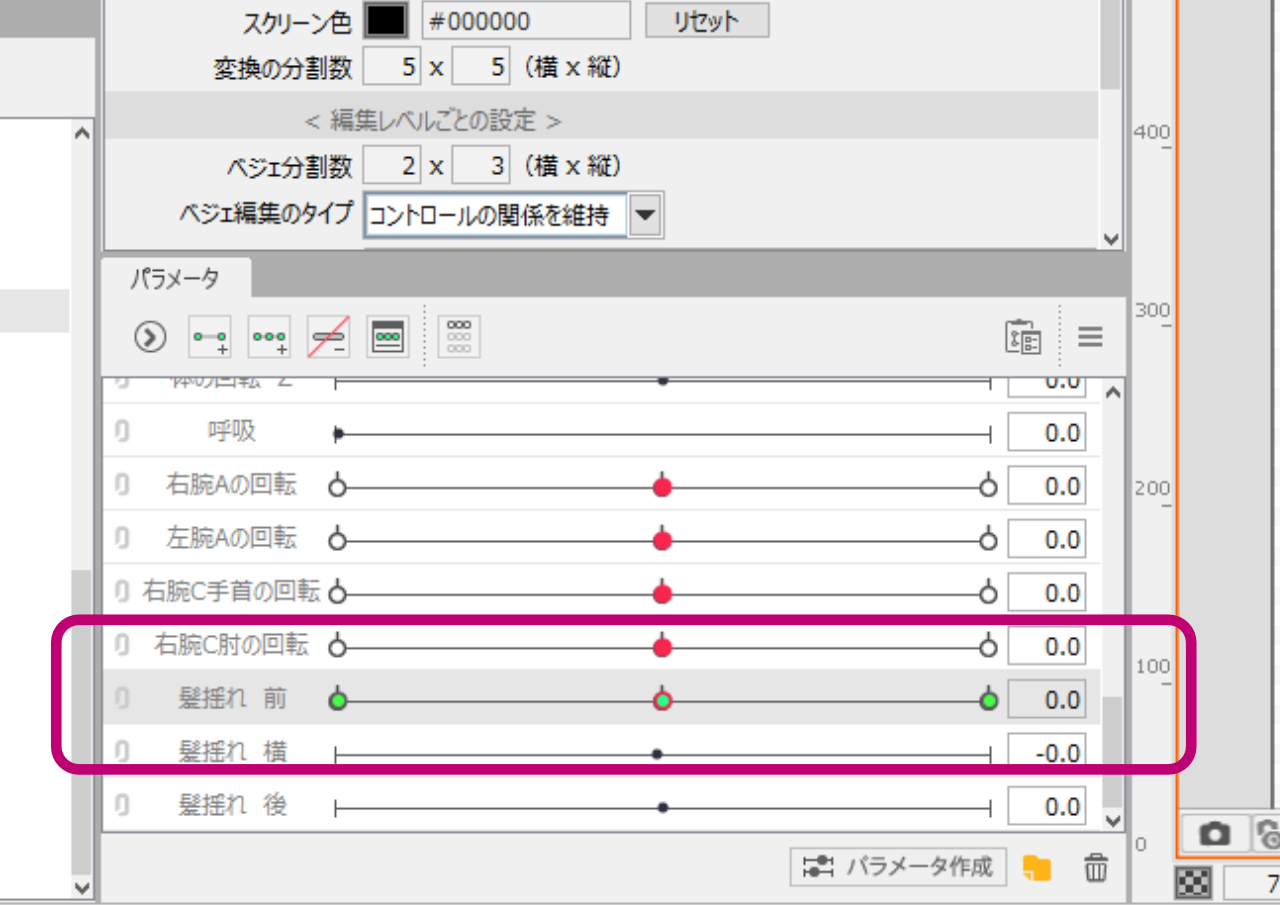Click the camera snapshot icon
This screenshot has width=1280, height=905.
(x=1215, y=832)
